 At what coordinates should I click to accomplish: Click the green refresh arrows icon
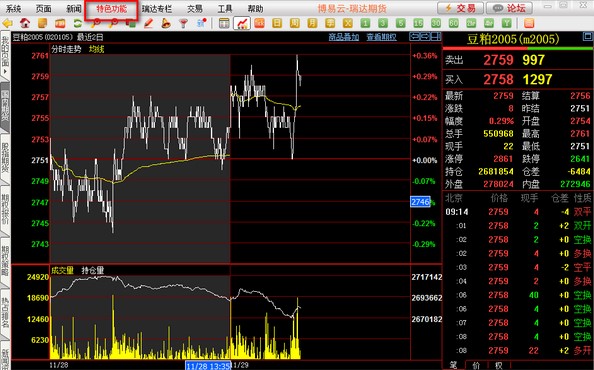point(78,23)
